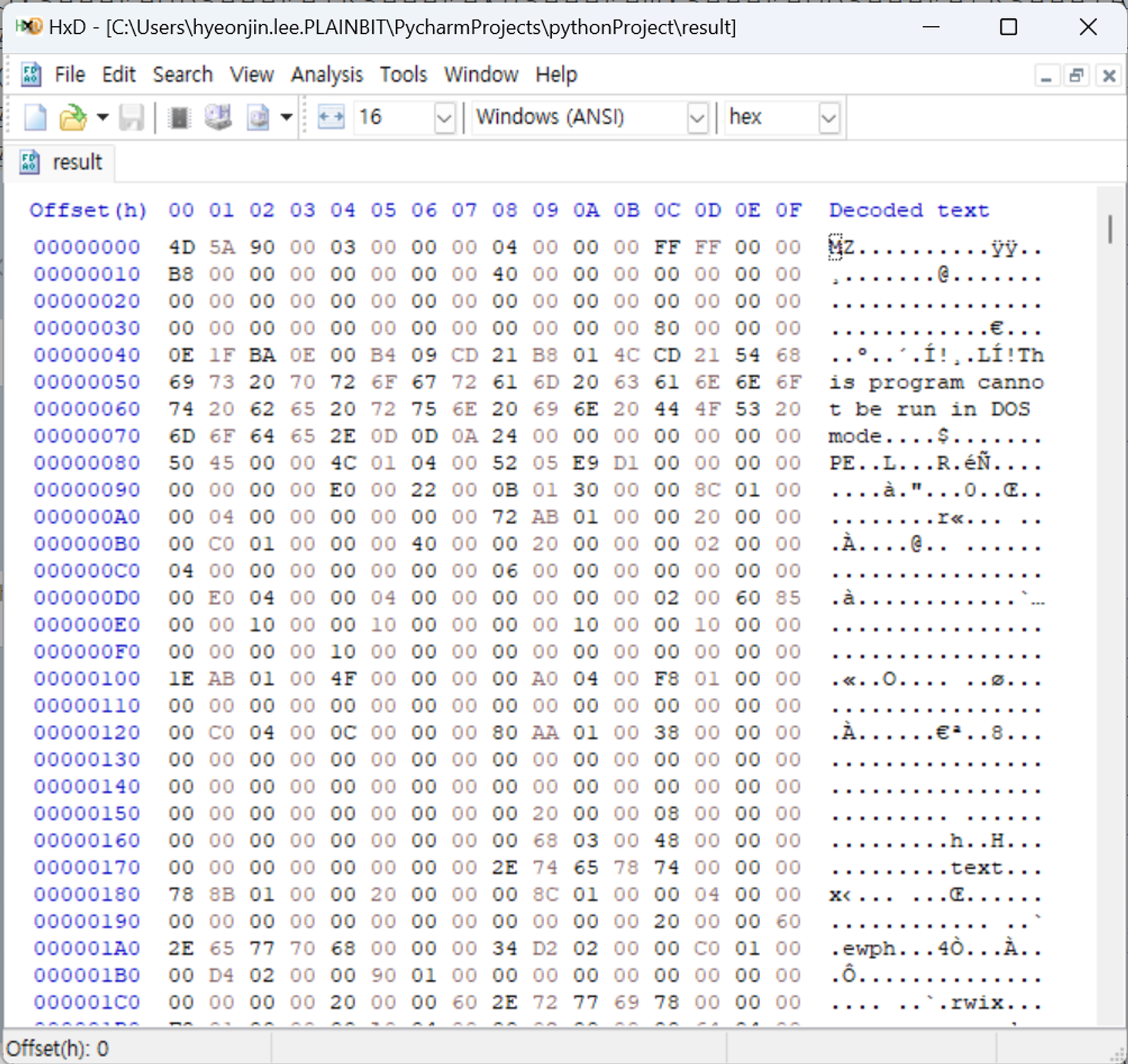Open main memory with the RAM chip icon
1128x1064 pixels.
(180, 117)
